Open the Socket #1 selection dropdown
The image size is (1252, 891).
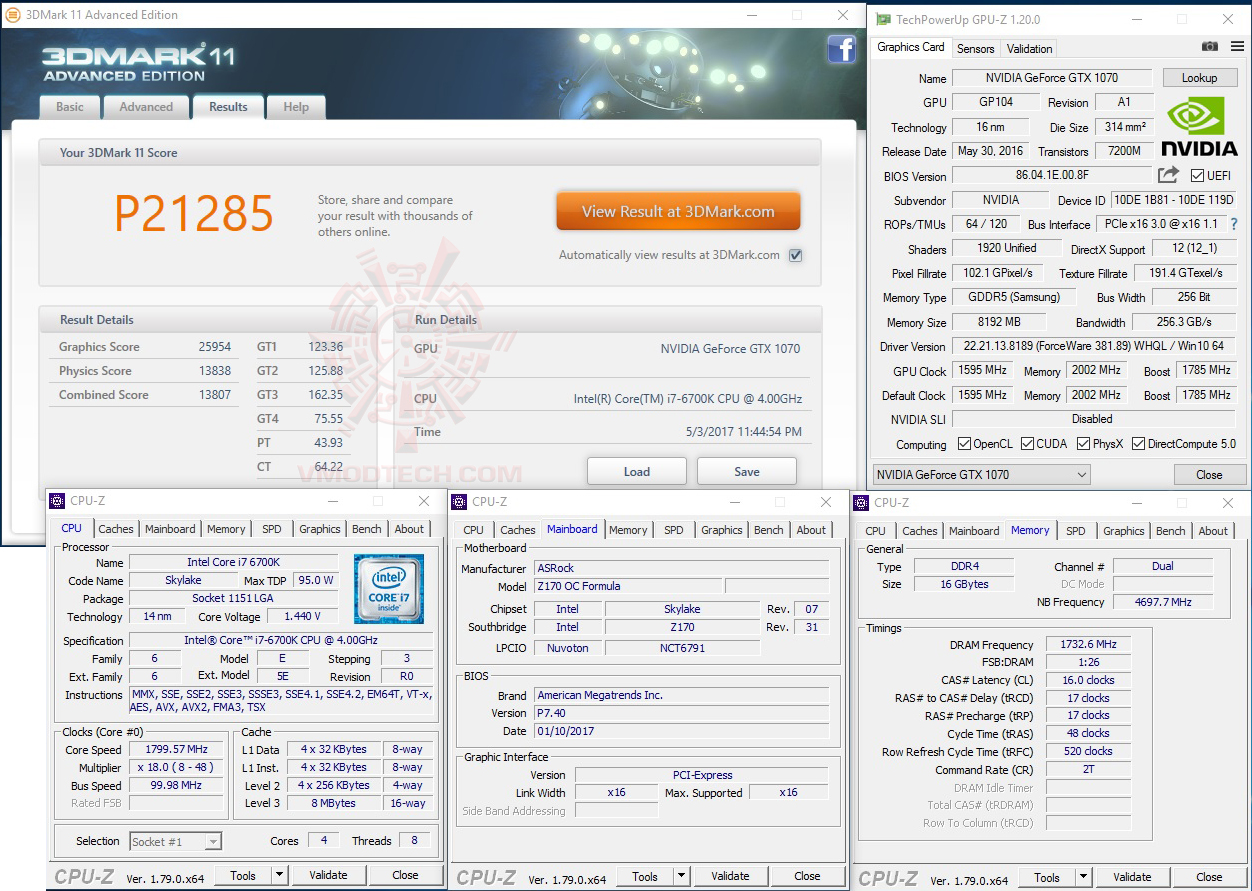tap(175, 841)
